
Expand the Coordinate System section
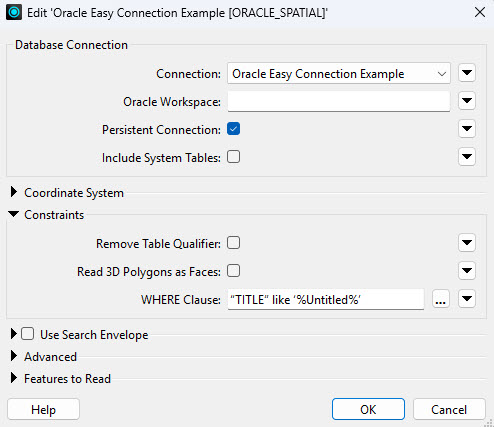tap(14, 192)
